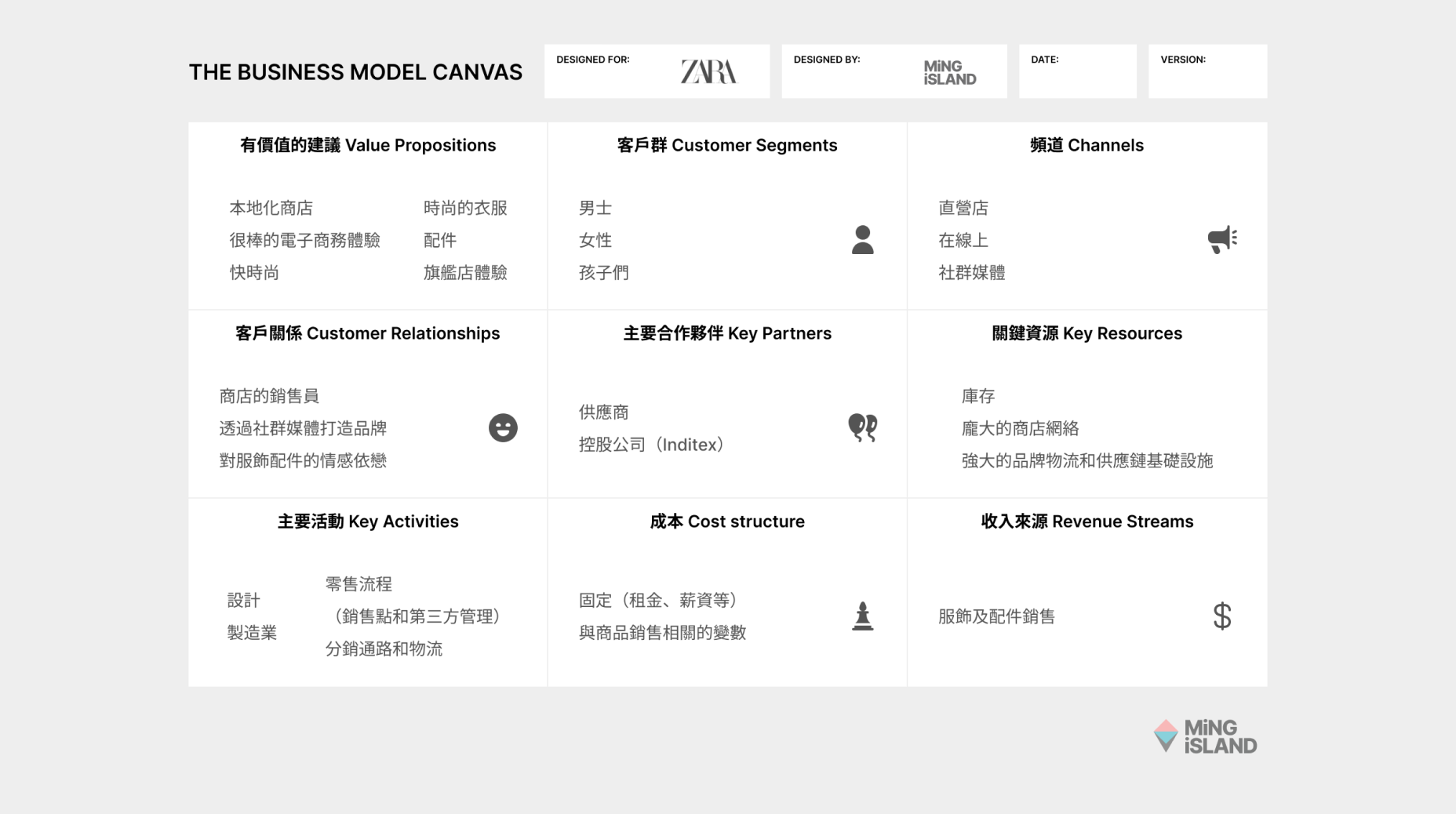
Task: Click the empty DATE field
Action: point(1077,78)
